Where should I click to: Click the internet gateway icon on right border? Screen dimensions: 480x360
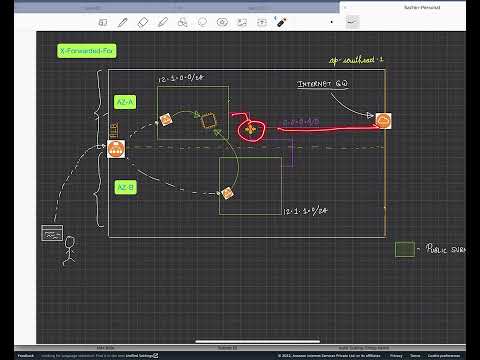coord(383,121)
